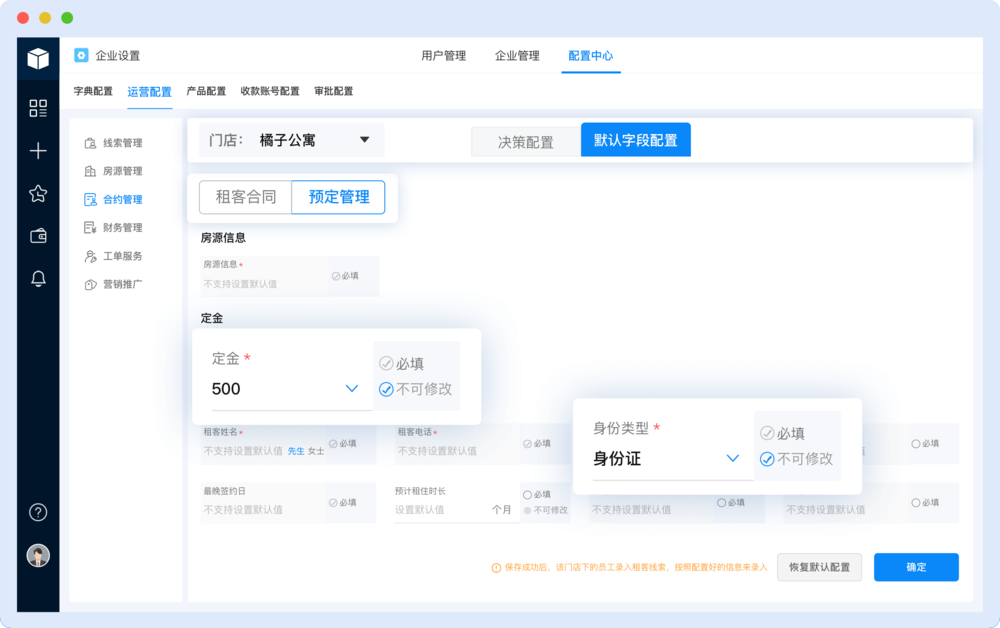Open the dashboard grid icon

pyautogui.click(x=38, y=108)
